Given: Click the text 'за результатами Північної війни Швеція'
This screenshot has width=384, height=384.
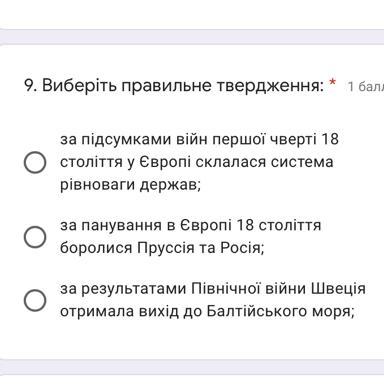Looking at the screenshot, I should click(213, 288).
